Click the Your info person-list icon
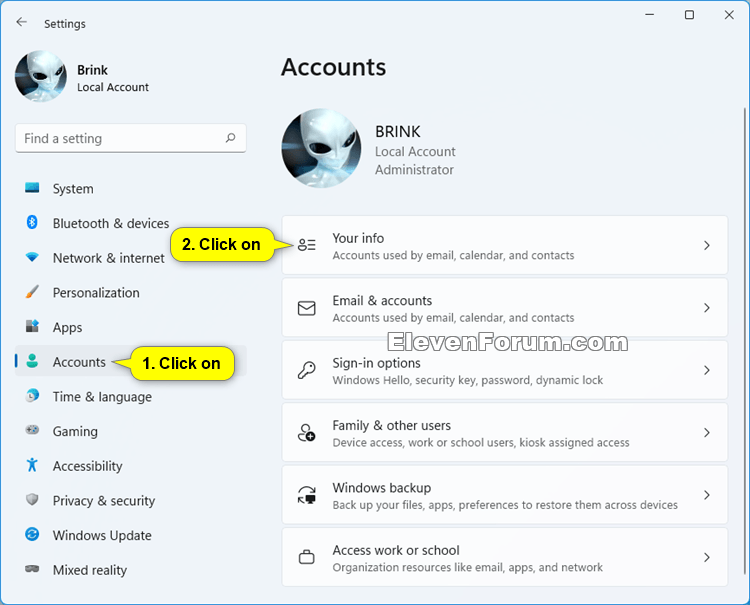The image size is (750, 605). [307, 245]
